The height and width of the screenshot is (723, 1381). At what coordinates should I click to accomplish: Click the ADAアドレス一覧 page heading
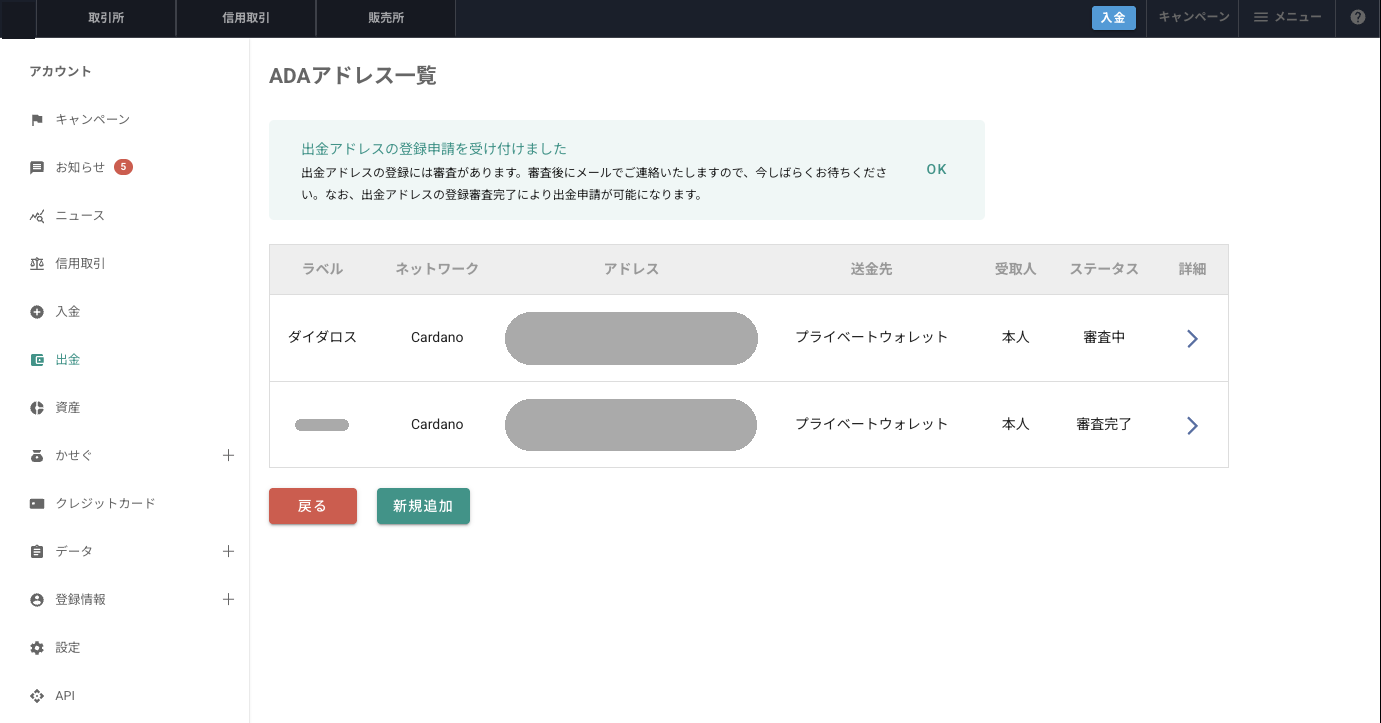click(353, 76)
